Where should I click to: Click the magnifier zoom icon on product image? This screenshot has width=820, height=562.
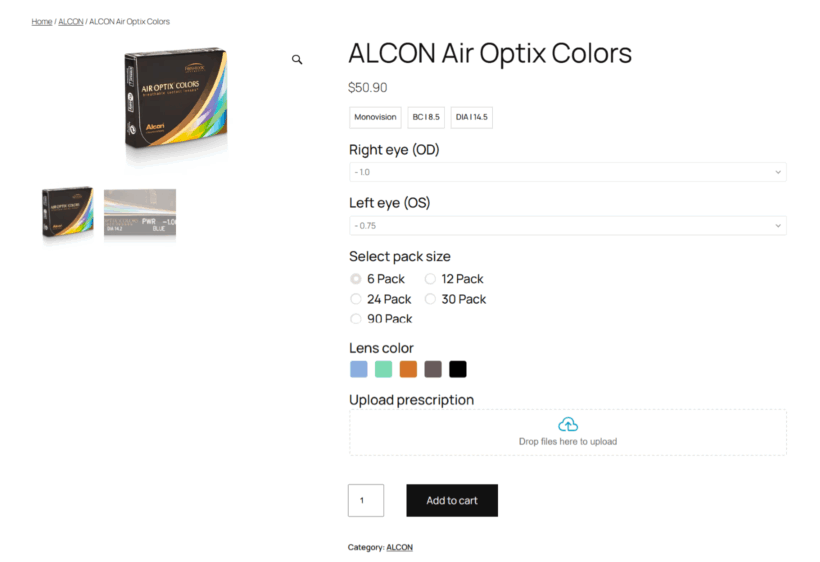[297, 60]
